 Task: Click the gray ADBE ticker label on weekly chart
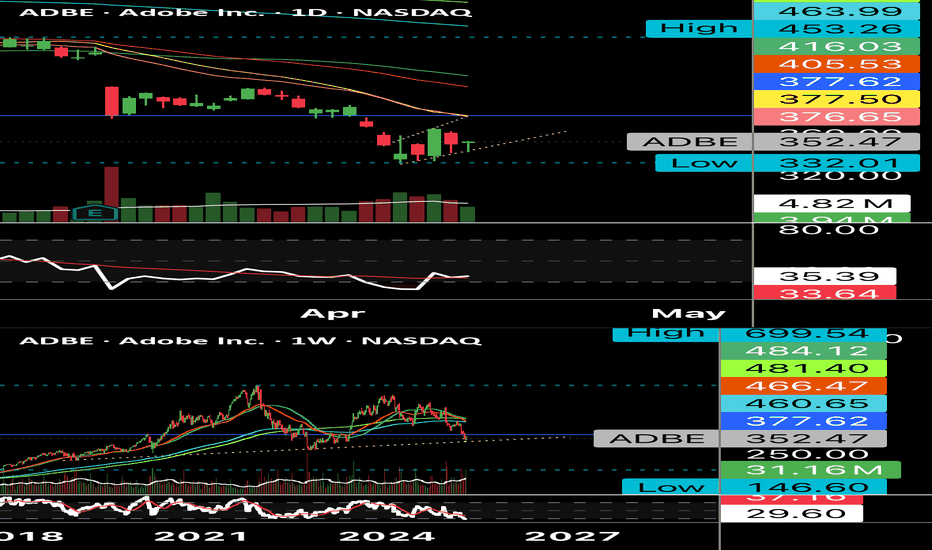(657, 439)
